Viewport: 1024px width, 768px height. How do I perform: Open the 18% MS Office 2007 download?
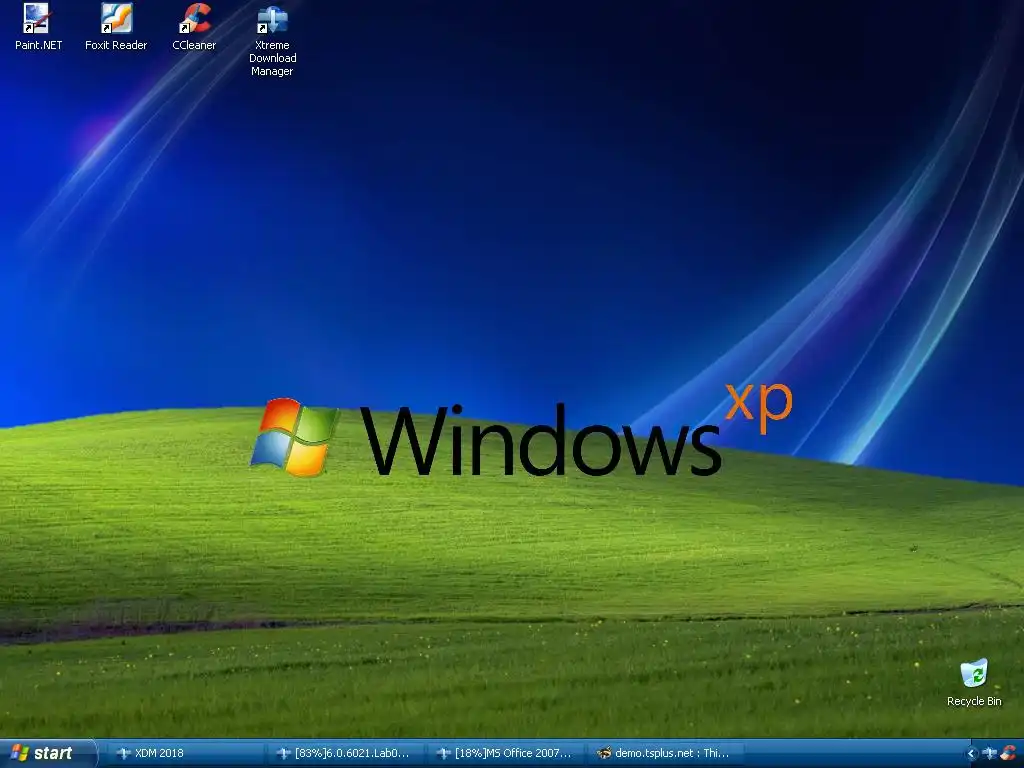(x=506, y=753)
